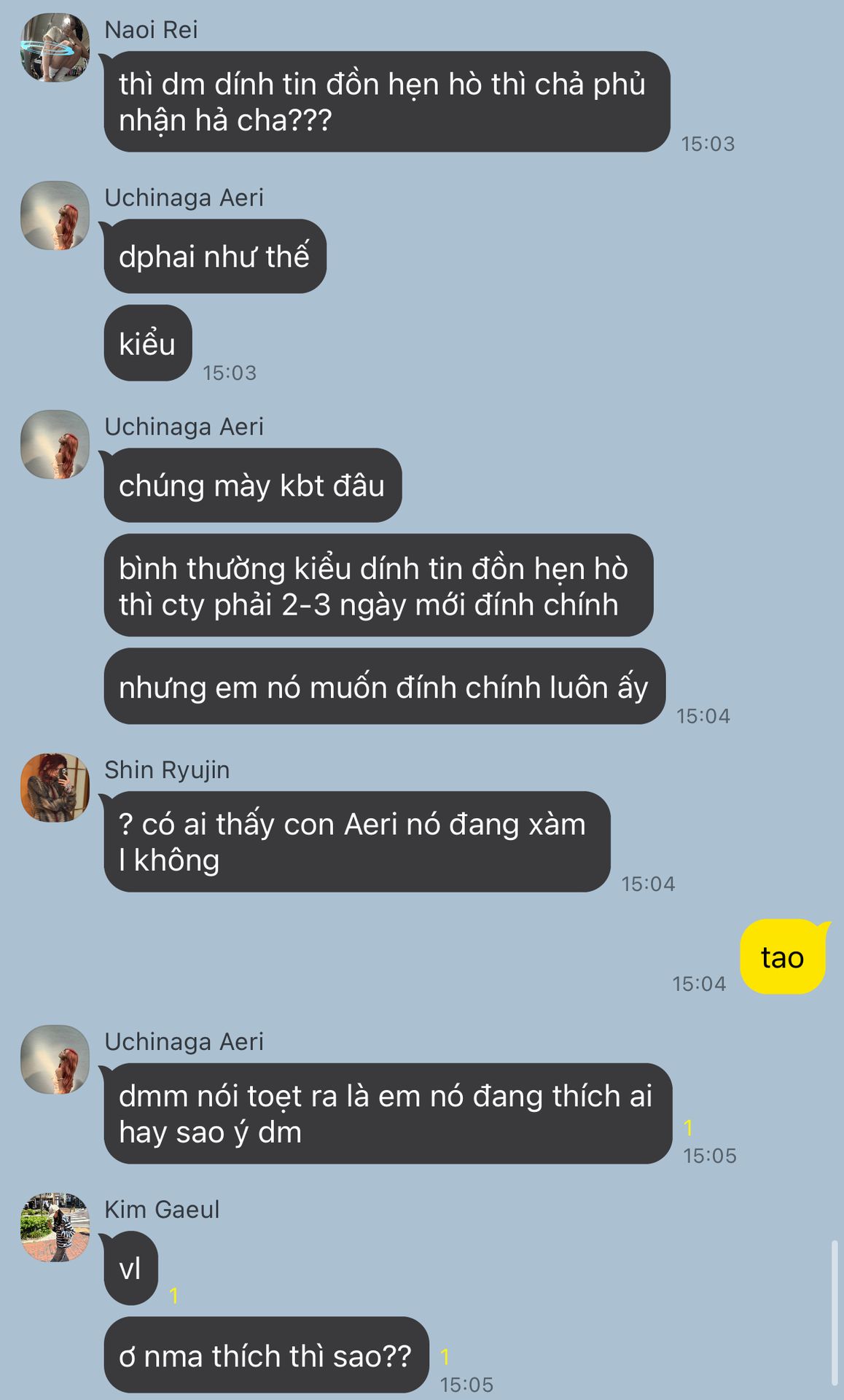This screenshot has height=1400, width=844.
Task: Select Shin Ryujin's message about Aeri
Action: pyautogui.click(x=356, y=841)
